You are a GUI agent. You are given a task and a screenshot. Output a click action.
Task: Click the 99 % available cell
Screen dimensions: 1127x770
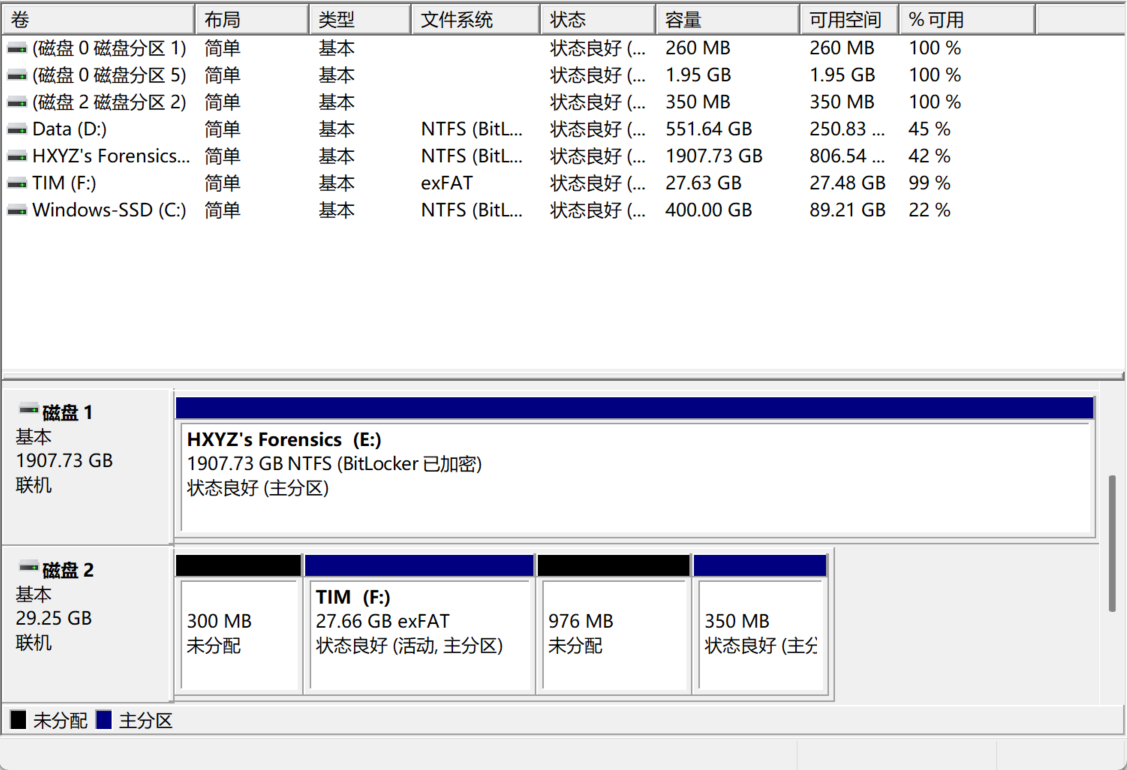click(929, 183)
